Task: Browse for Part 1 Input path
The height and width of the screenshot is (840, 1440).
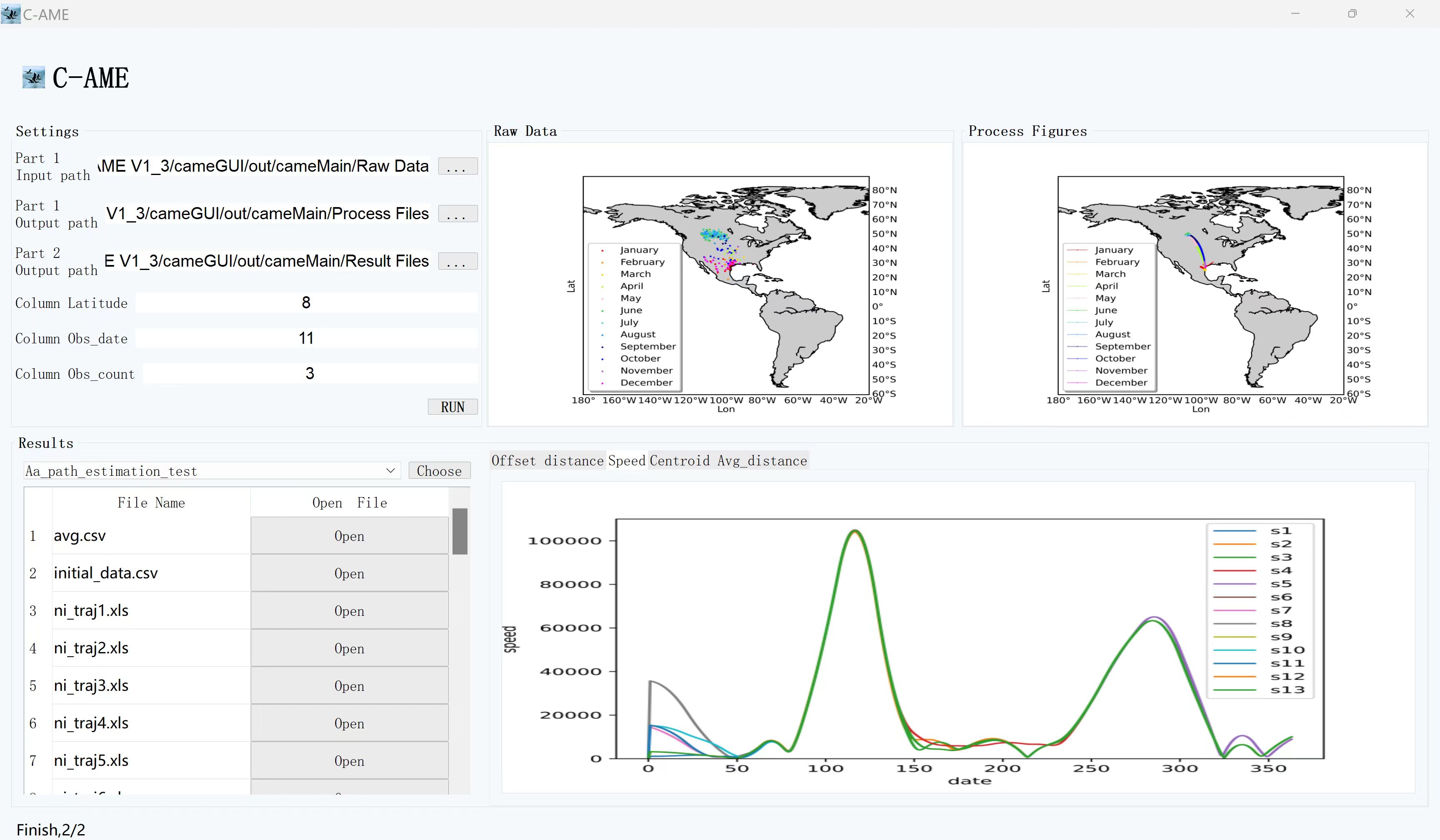Action: pyautogui.click(x=457, y=166)
